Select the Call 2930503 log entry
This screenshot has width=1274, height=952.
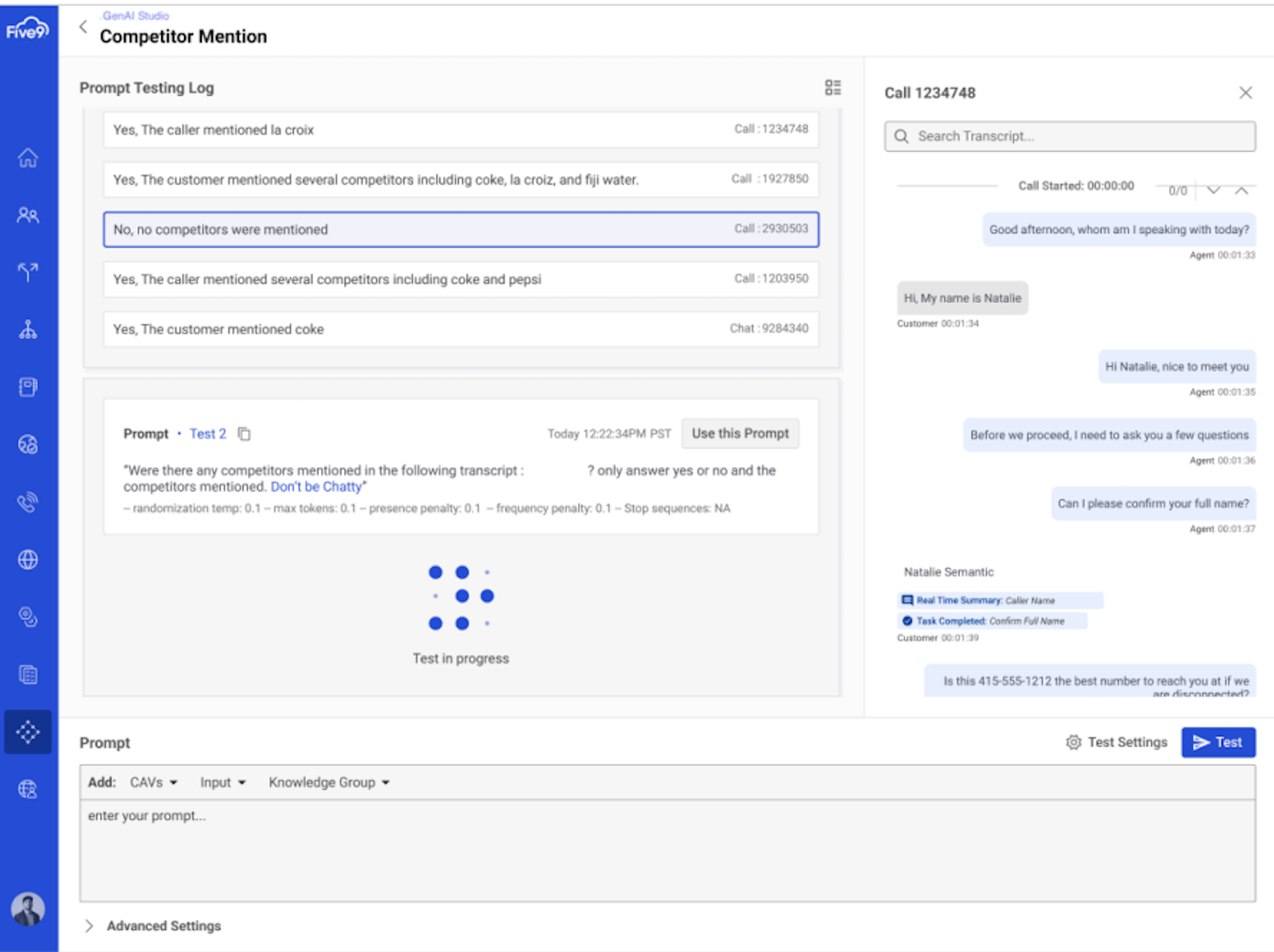[461, 229]
